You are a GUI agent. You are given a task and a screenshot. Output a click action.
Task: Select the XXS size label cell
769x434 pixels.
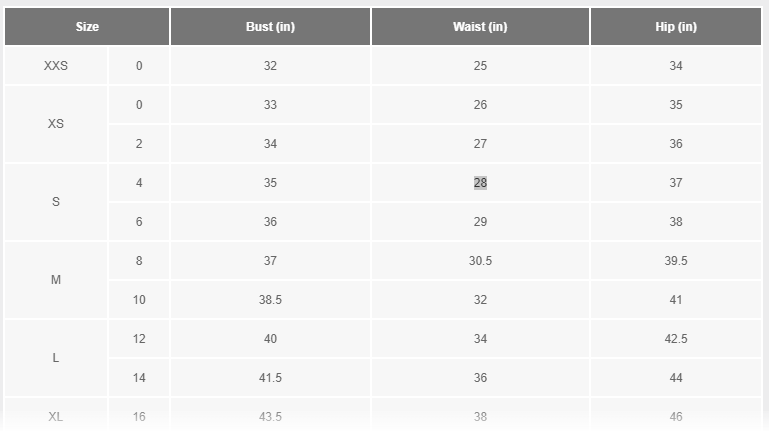56,66
